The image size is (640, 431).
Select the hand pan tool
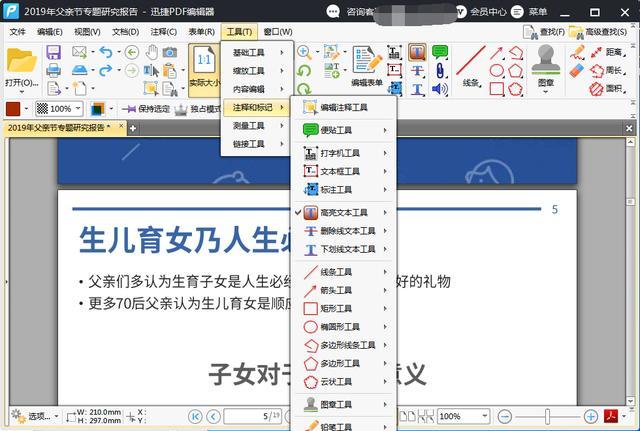point(152,52)
